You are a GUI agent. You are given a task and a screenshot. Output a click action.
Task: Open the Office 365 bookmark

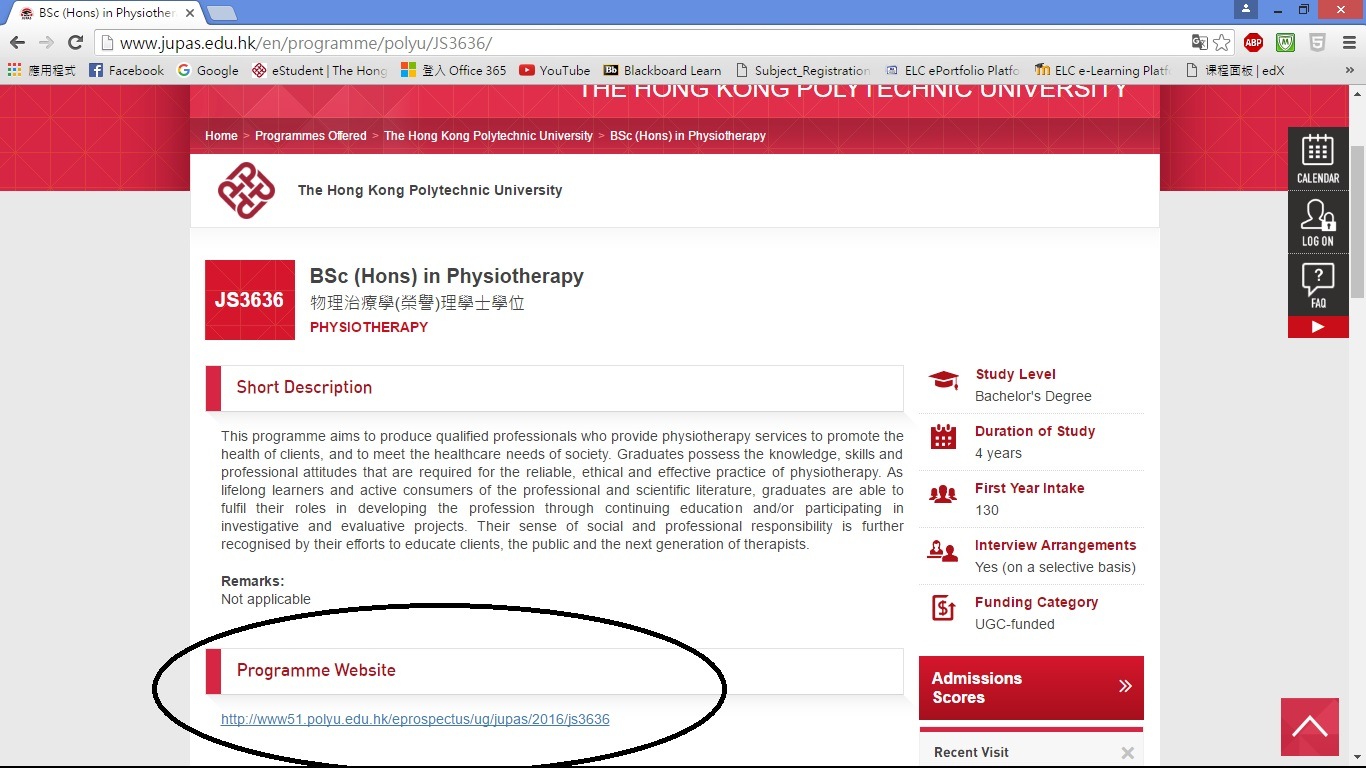(454, 70)
